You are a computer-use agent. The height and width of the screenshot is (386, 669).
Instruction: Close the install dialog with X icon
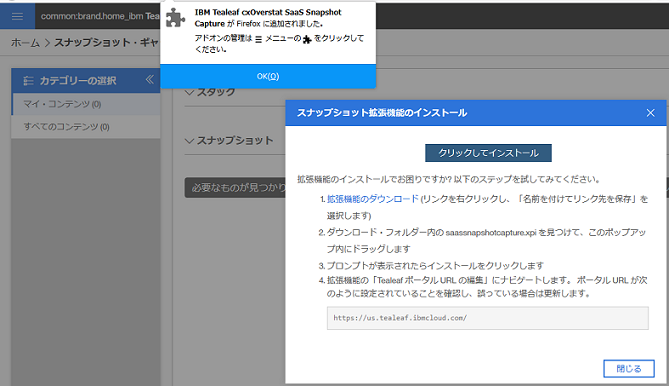point(650,113)
